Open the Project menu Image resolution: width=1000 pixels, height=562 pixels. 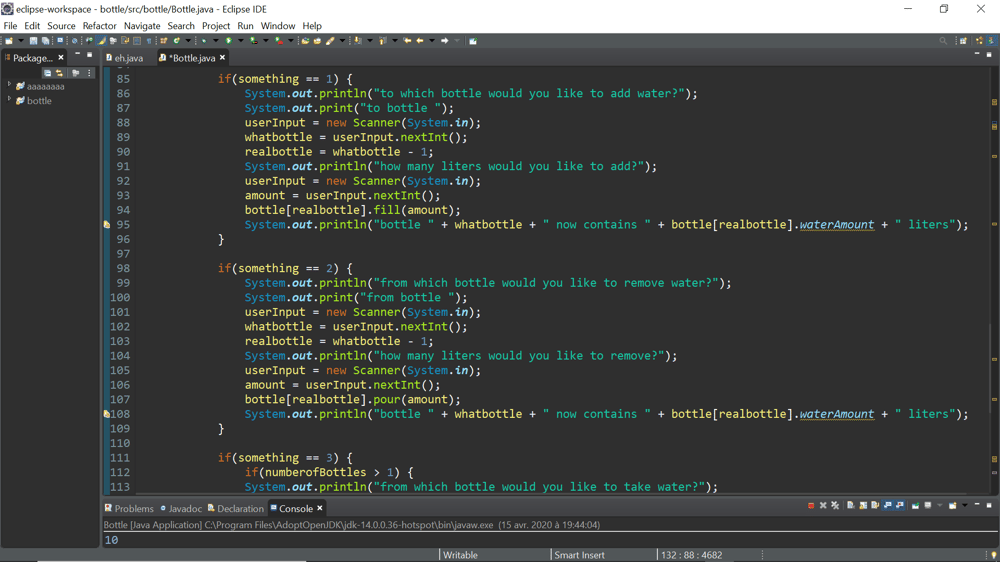[x=216, y=26]
